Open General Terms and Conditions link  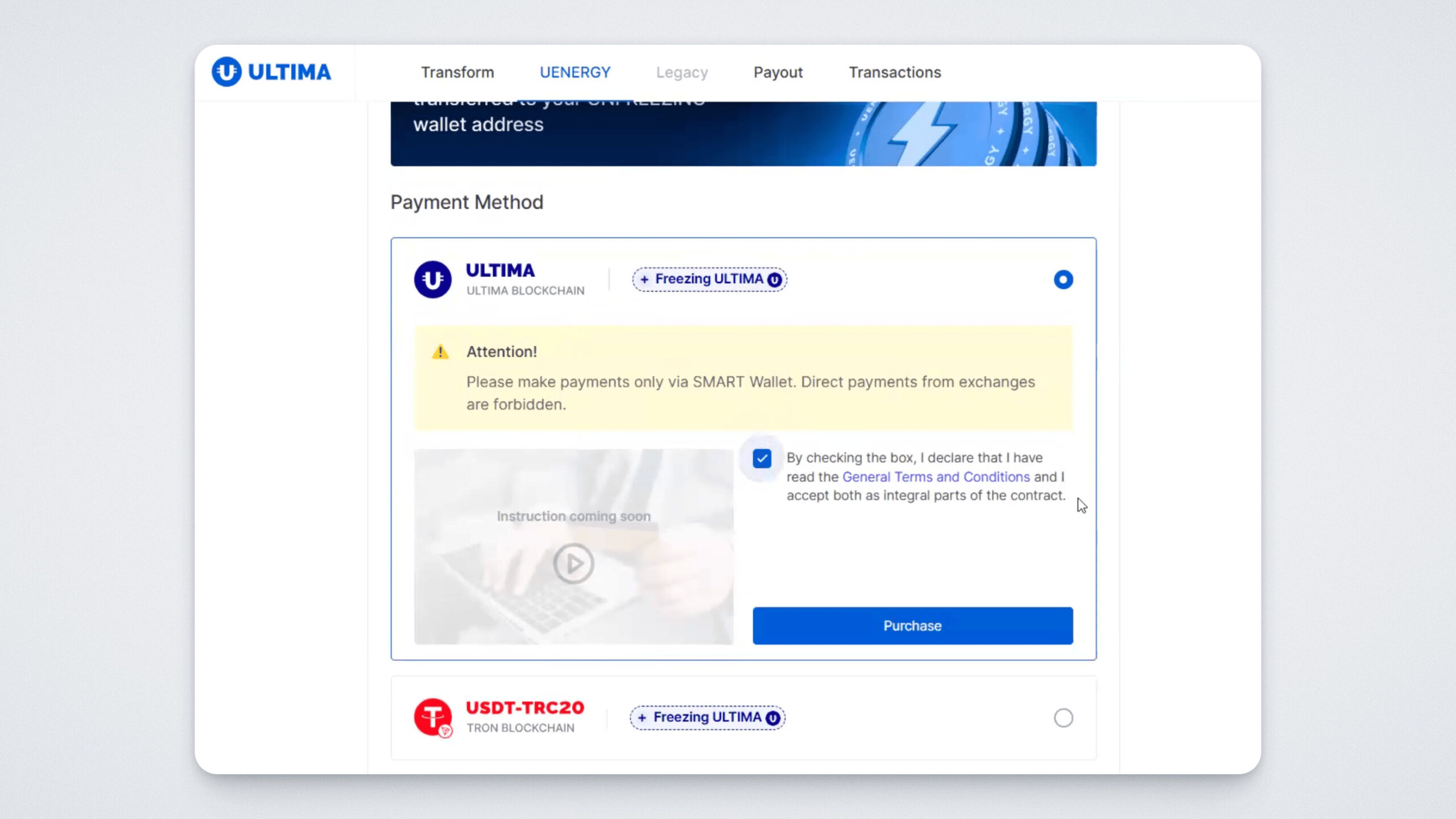(x=936, y=477)
